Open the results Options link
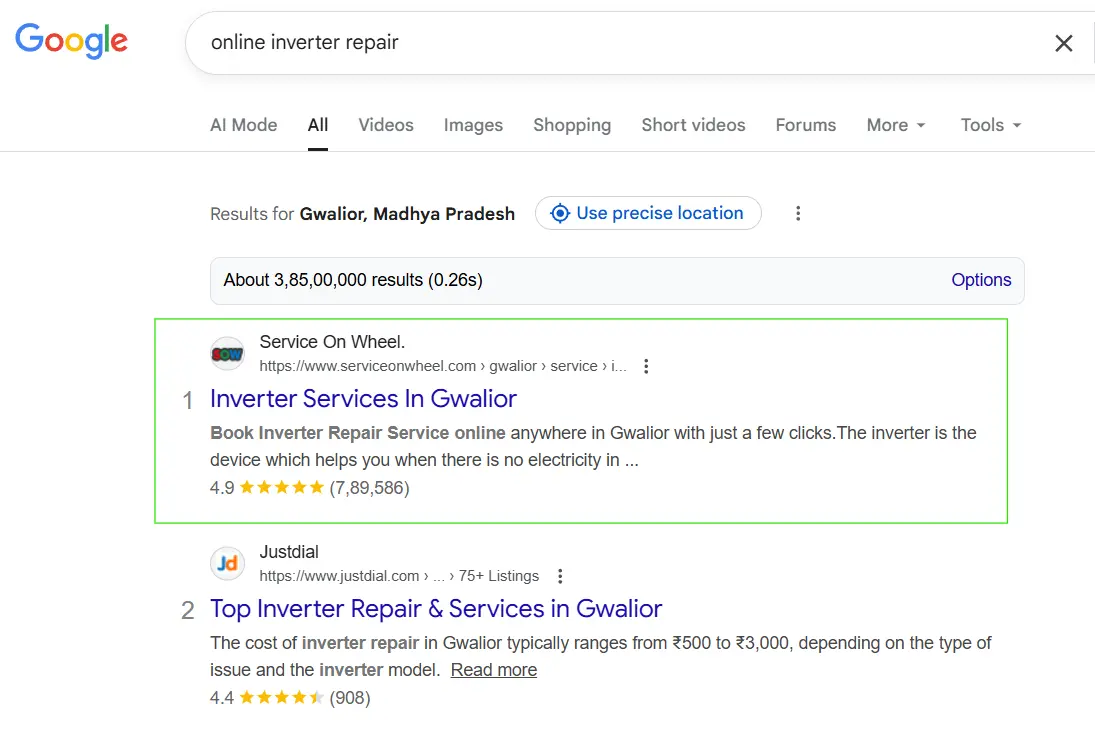 pos(980,280)
